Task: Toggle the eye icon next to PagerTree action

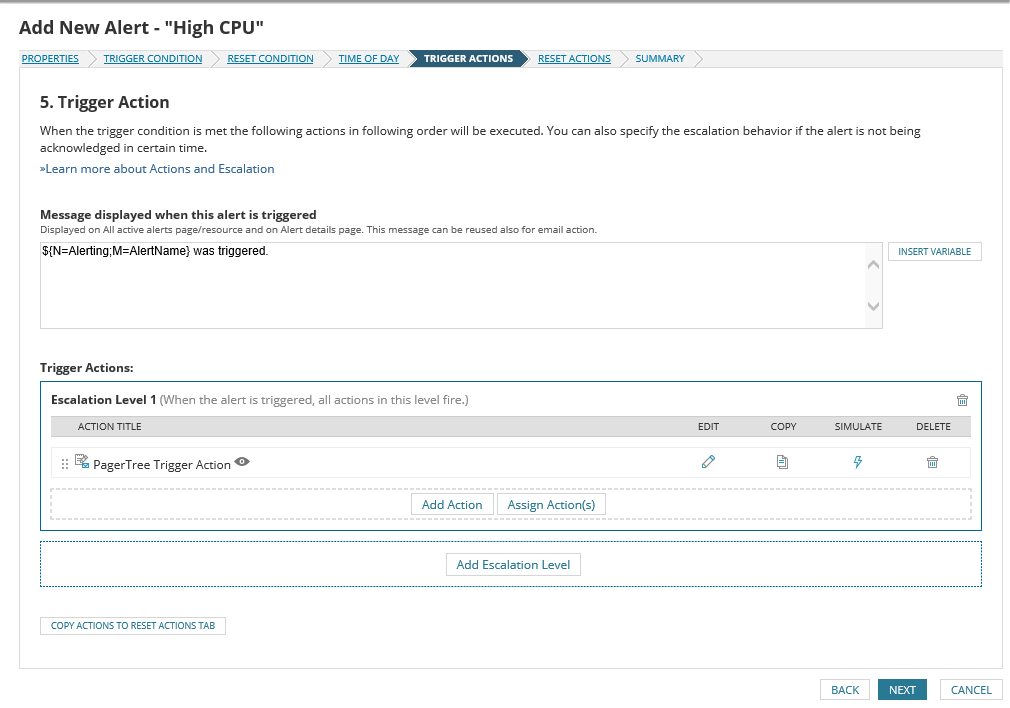Action: click(x=242, y=462)
